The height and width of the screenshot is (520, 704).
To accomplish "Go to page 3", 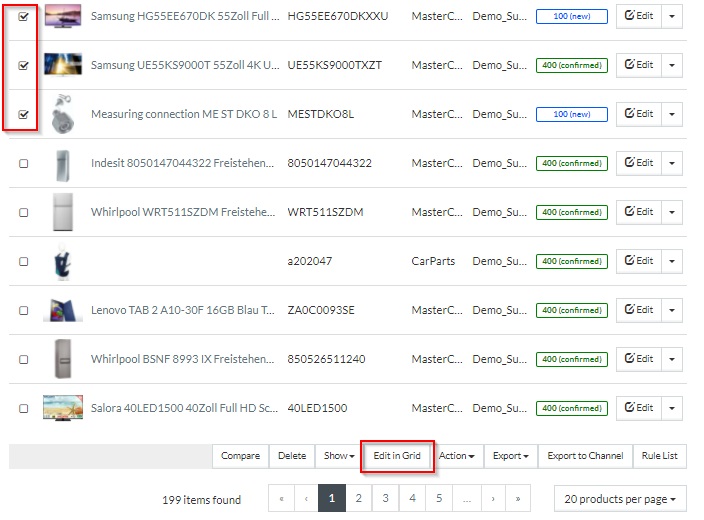I will (385, 498).
